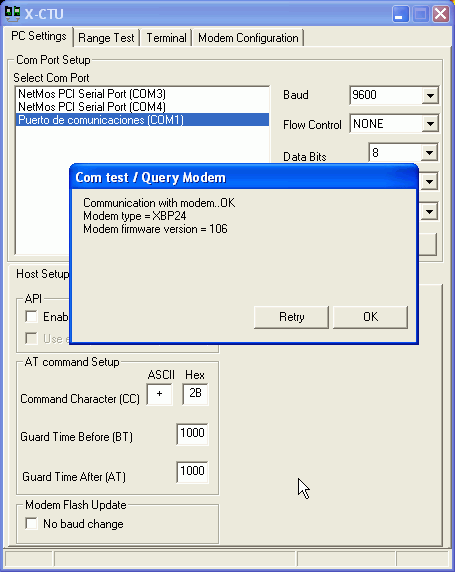Viewport: 455px width, 572px height.
Task: Open the lowest partially hidden dropdown arrow
Action: 429,212
